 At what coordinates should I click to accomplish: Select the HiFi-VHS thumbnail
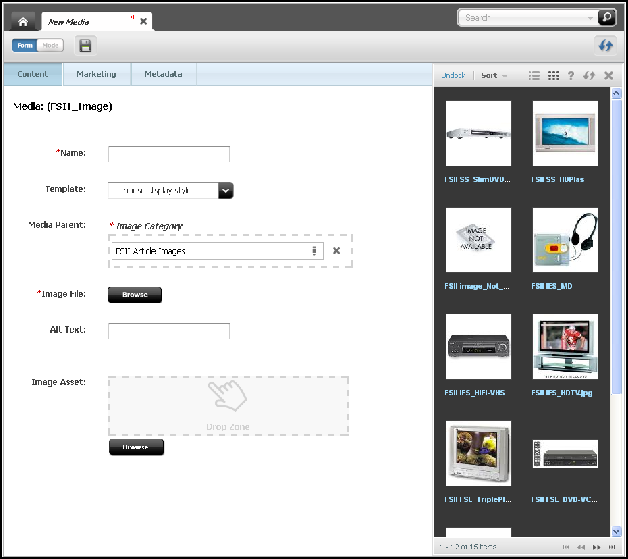(478, 346)
